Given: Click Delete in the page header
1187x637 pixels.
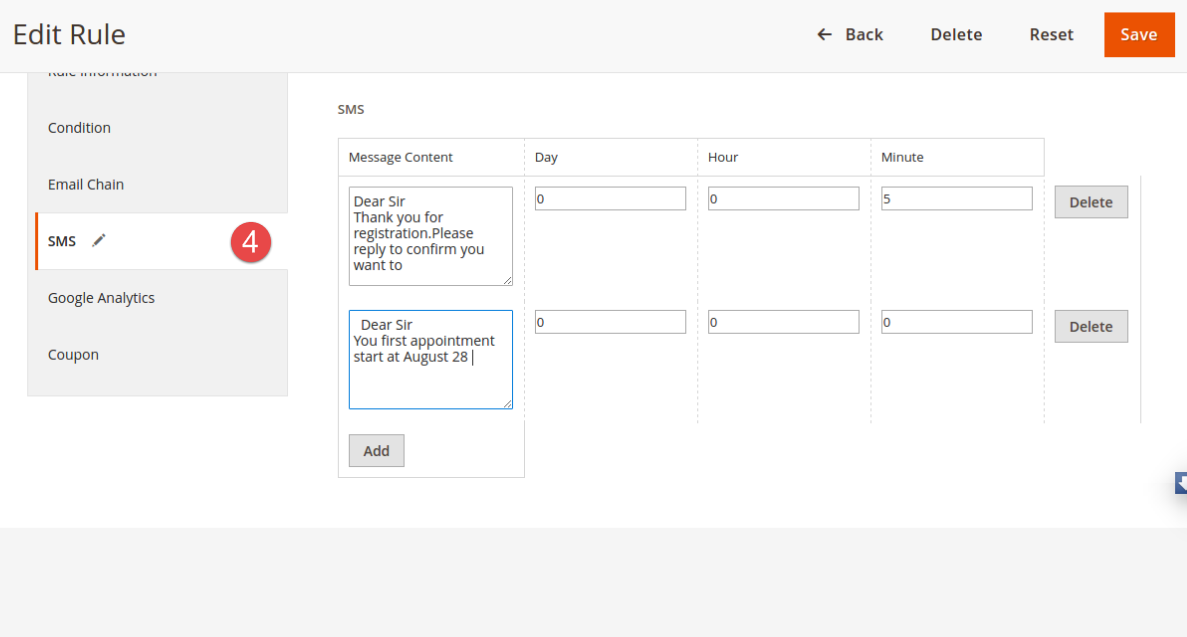Looking at the screenshot, I should click(956, 35).
